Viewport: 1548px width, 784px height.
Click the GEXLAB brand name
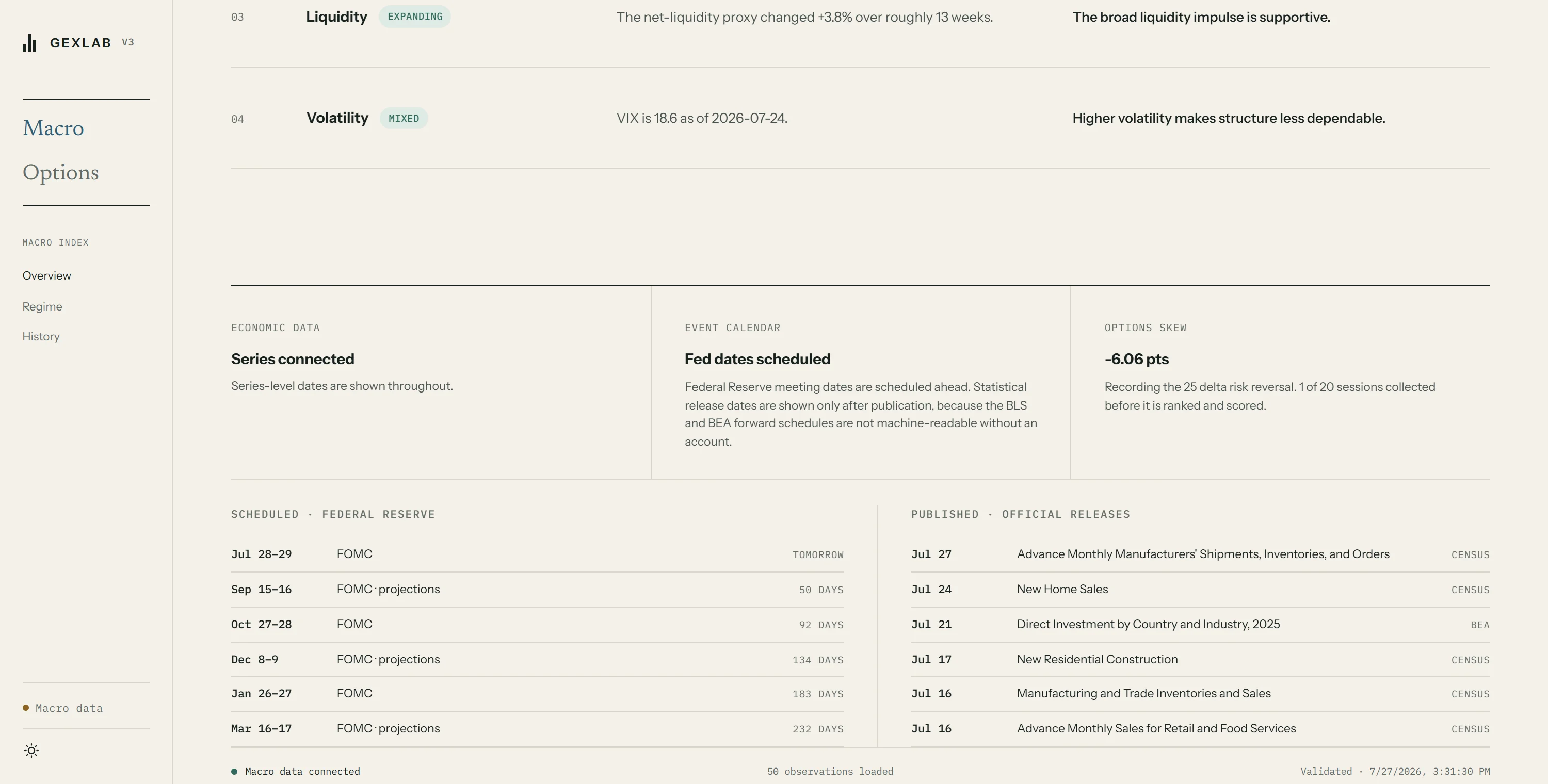pyautogui.click(x=80, y=43)
